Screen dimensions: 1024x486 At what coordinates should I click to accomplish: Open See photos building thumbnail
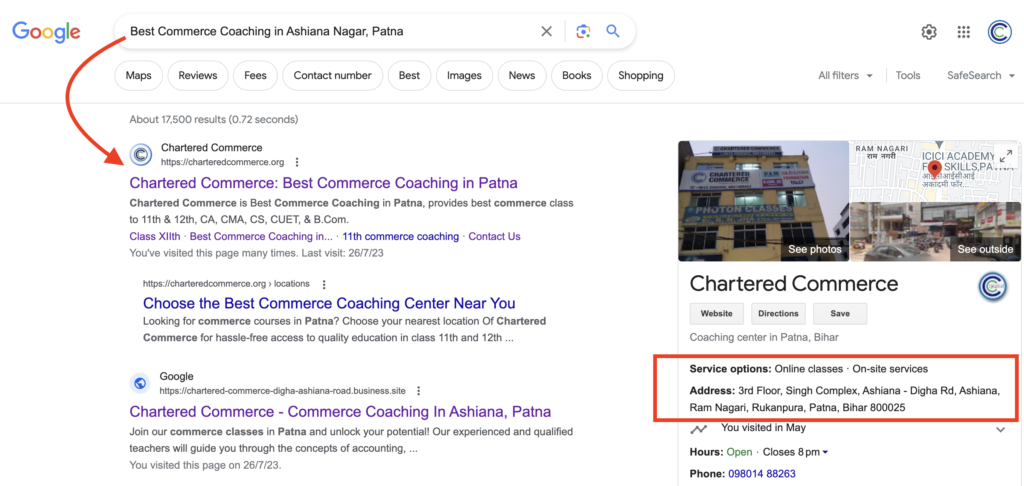763,201
